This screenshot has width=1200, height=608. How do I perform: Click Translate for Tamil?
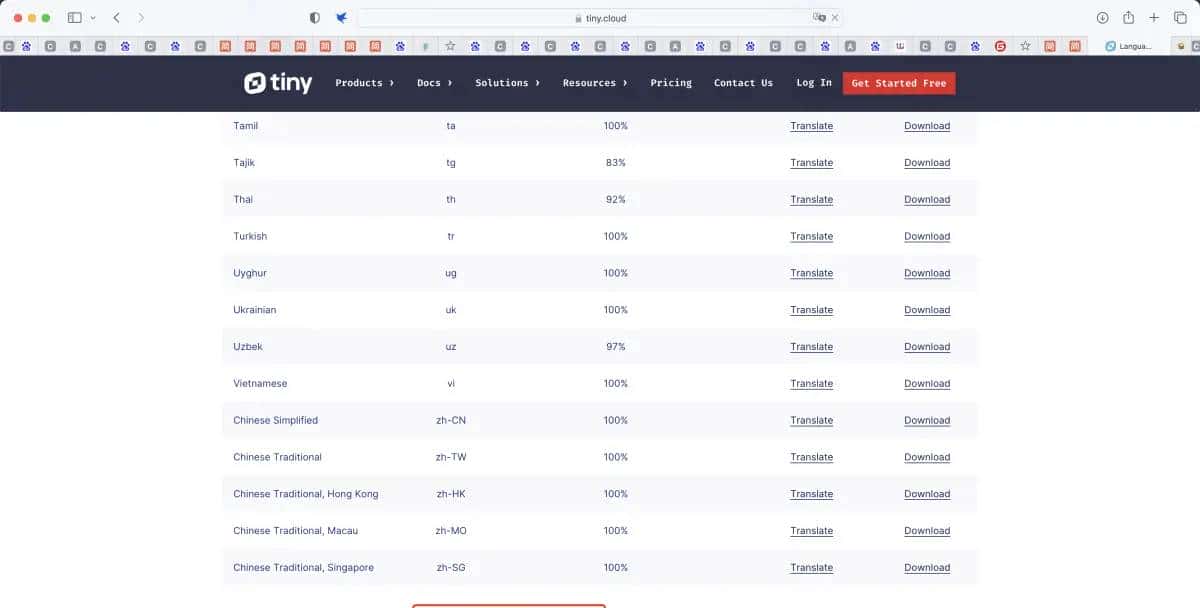point(811,126)
